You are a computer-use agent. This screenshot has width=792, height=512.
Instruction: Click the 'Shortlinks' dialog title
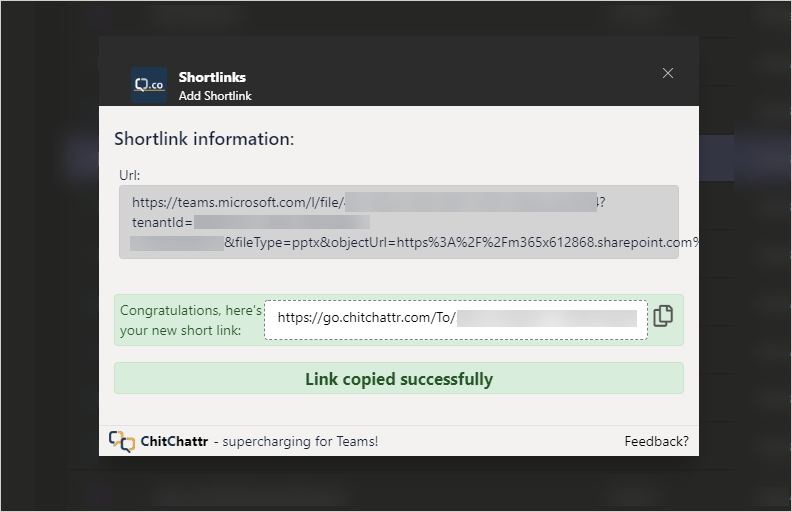pyautogui.click(x=212, y=77)
